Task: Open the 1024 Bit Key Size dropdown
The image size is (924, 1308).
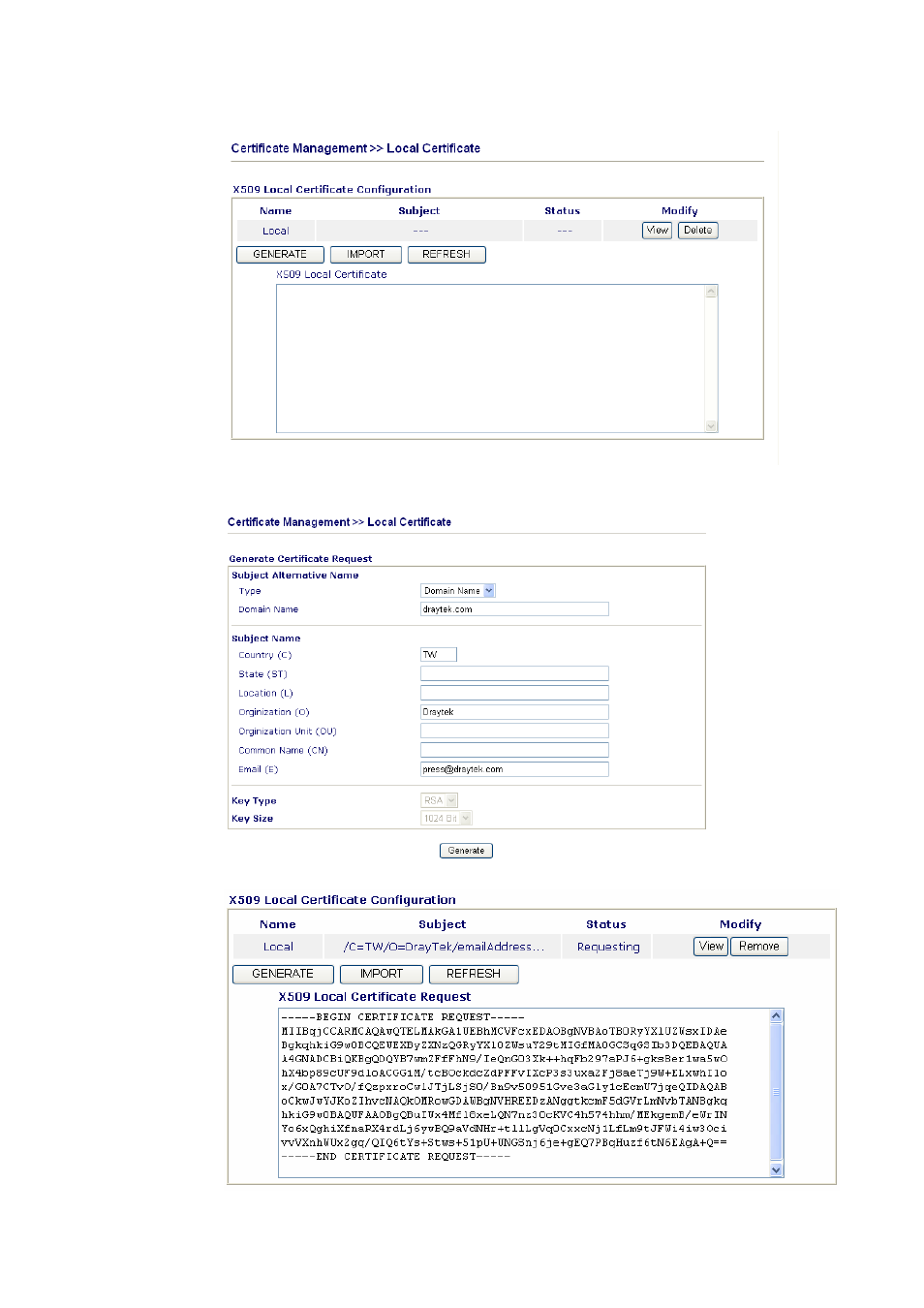Action: click(x=447, y=819)
